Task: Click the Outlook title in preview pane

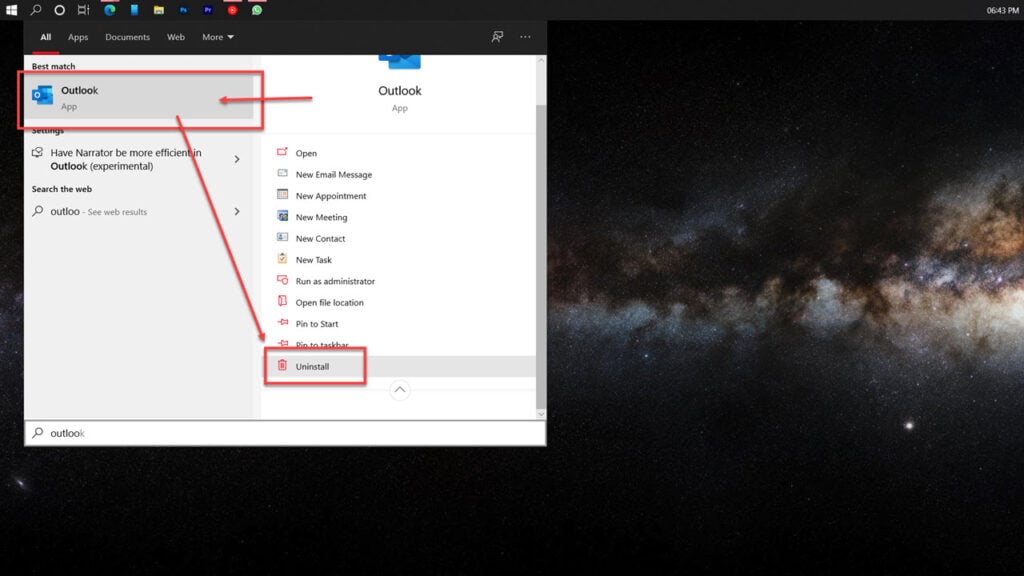Action: coord(400,91)
